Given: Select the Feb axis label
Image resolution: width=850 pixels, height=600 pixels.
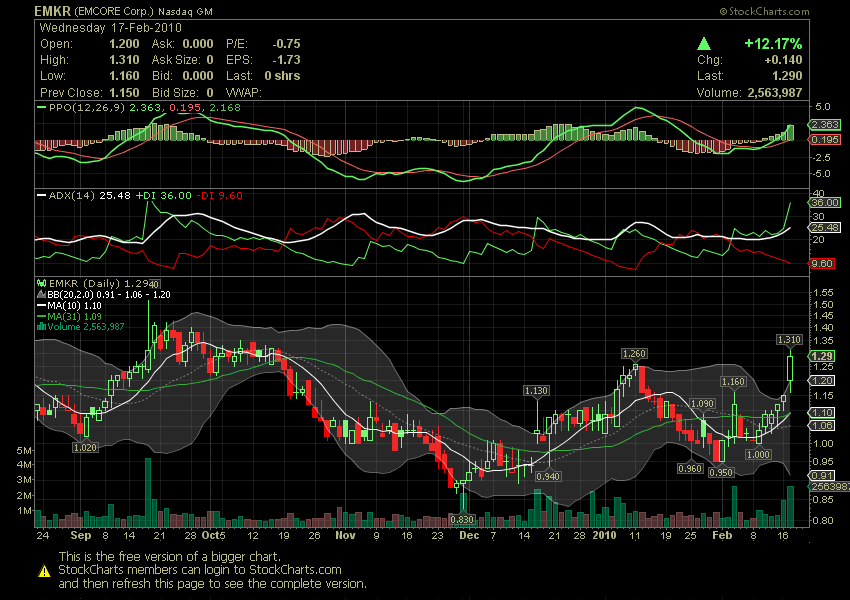Looking at the screenshot, I should [723, 535].
